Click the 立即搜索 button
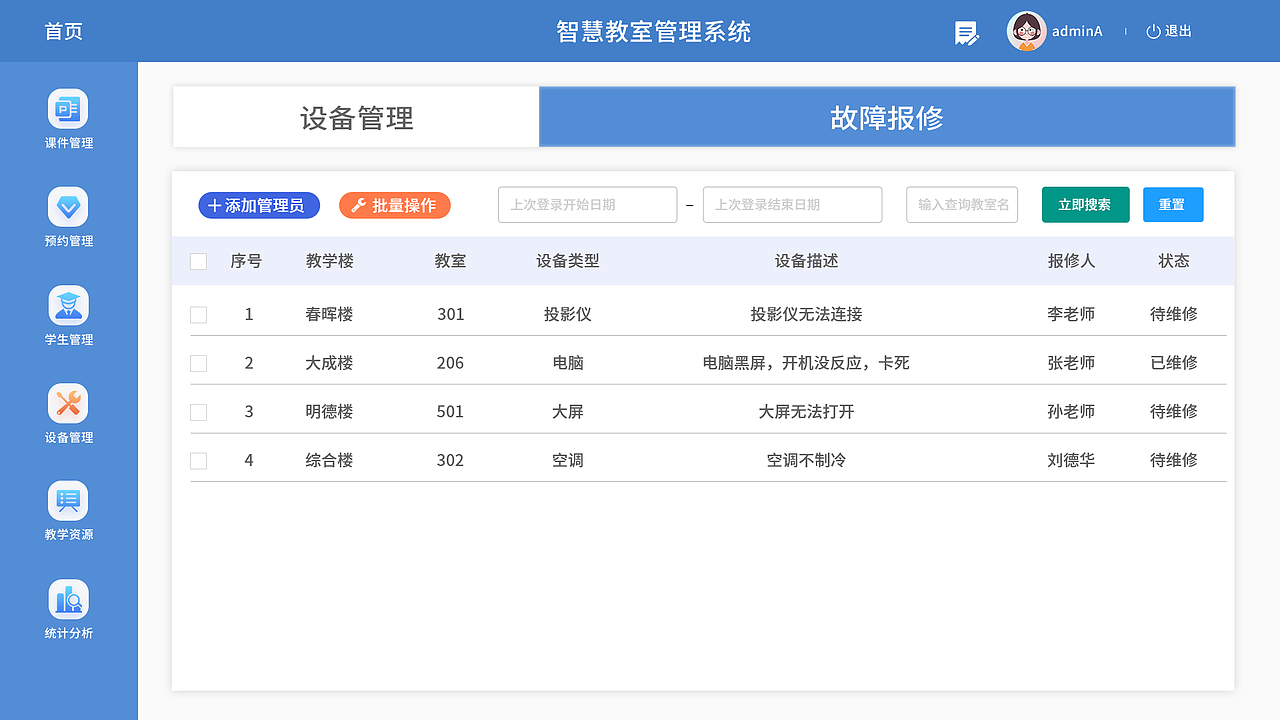 1085,204
